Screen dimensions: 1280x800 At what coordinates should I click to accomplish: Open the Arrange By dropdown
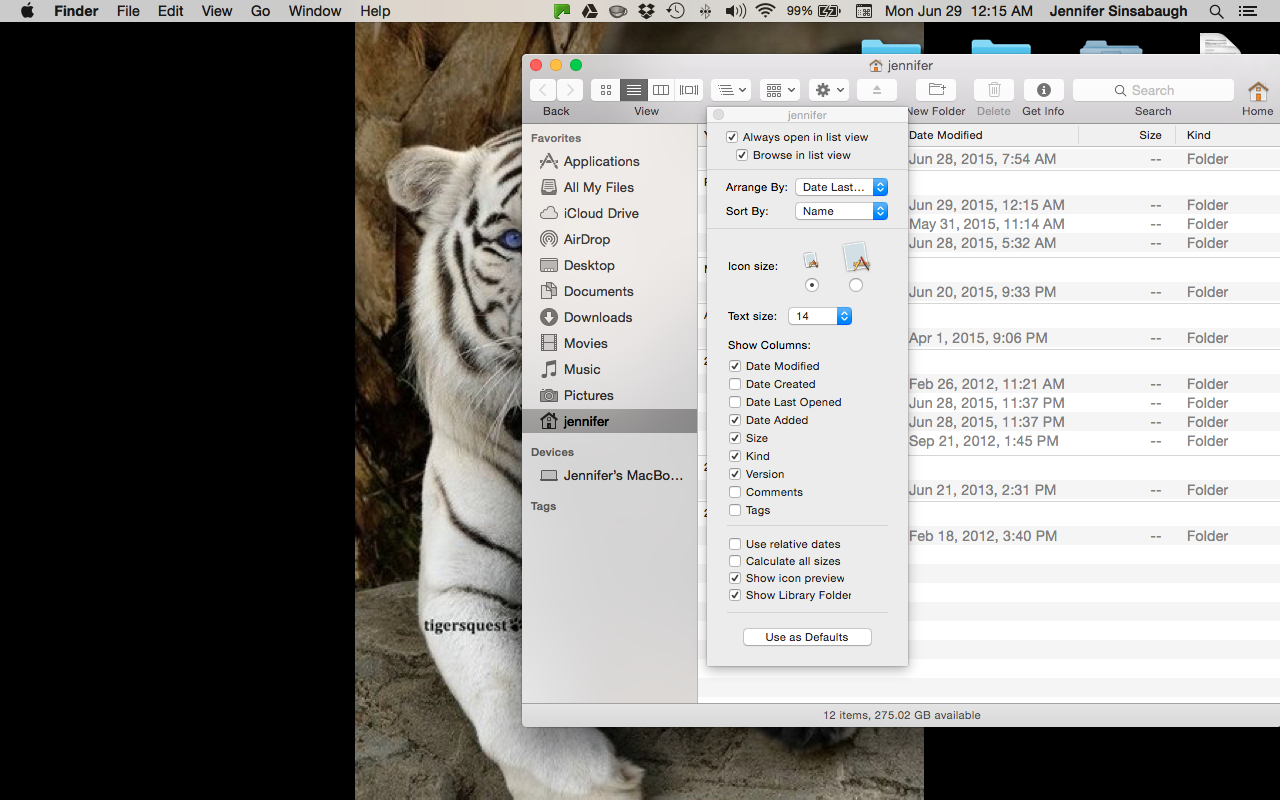tap(841, 187)
